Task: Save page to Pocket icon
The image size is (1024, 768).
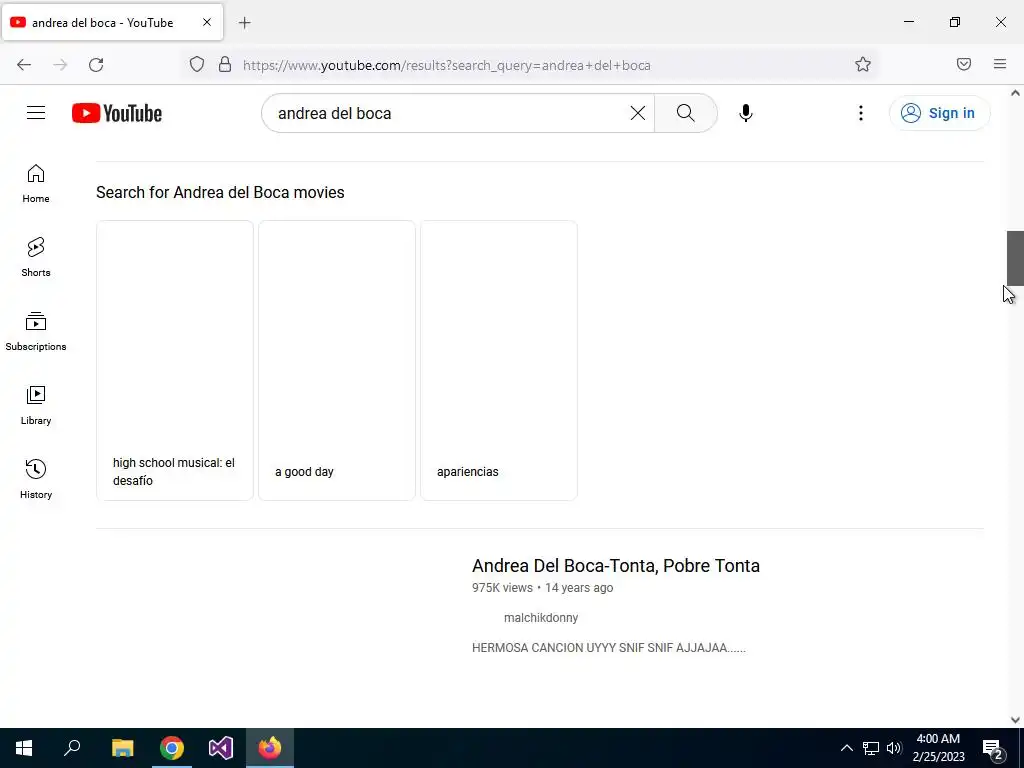Action: [x=964, y=65]
